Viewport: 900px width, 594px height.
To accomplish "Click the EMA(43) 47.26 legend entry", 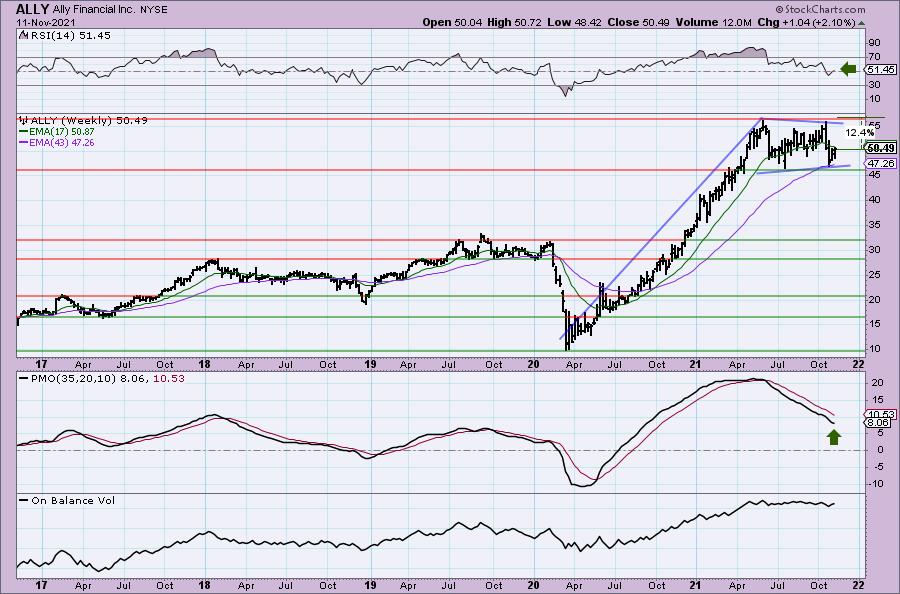I will [61, 142].
